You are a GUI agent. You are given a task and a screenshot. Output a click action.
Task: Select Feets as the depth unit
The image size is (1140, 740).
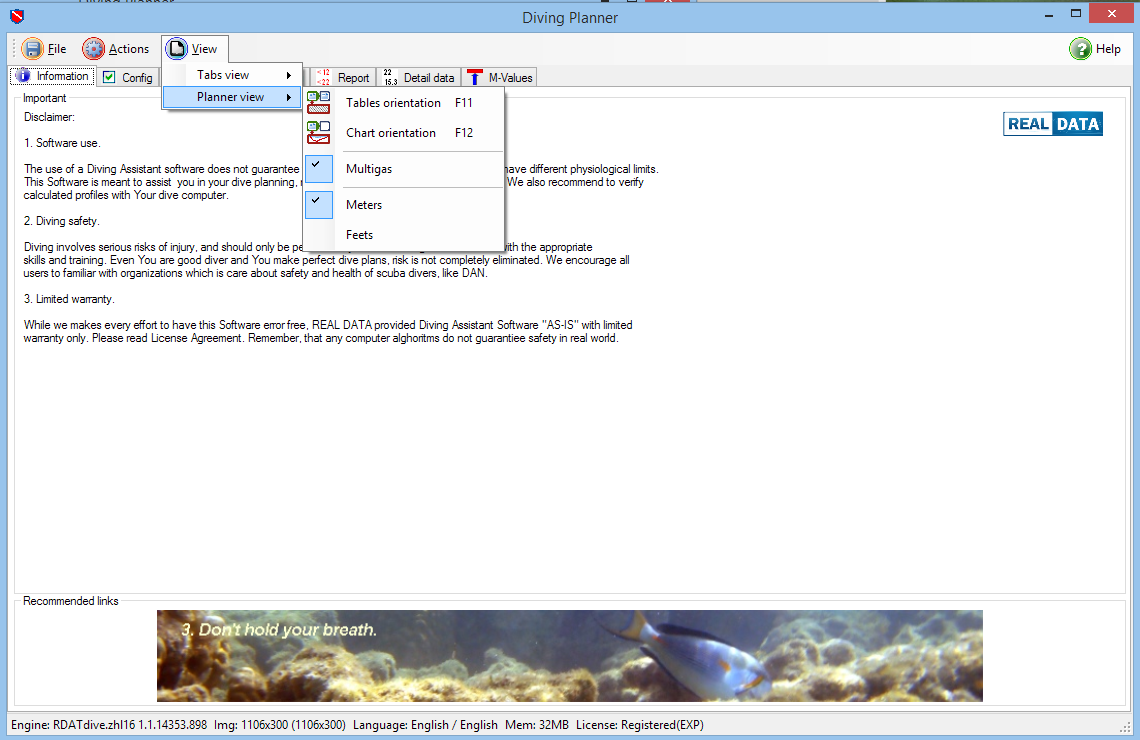359,235
